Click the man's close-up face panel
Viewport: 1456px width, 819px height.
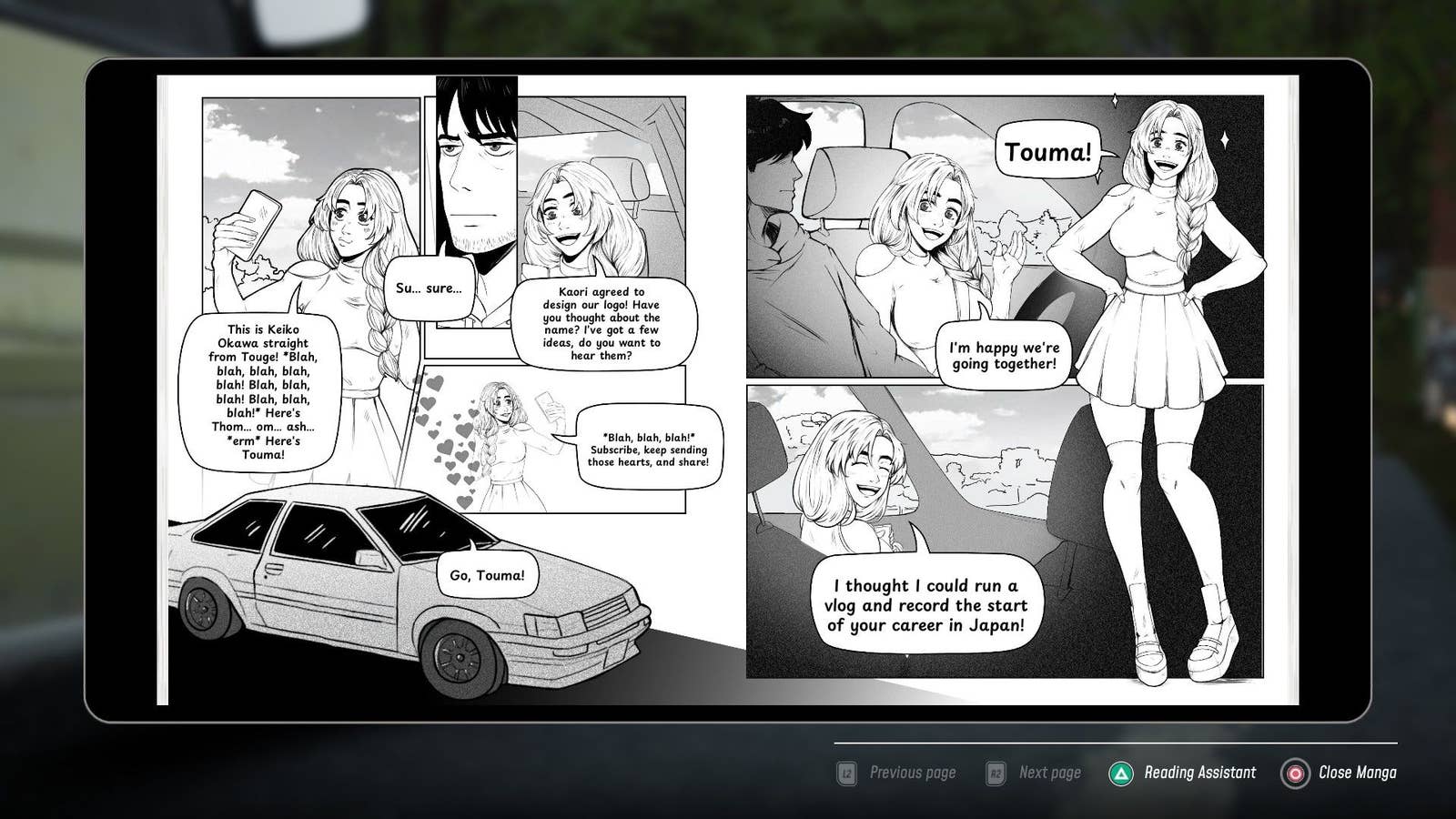click(x=473, y=182)
